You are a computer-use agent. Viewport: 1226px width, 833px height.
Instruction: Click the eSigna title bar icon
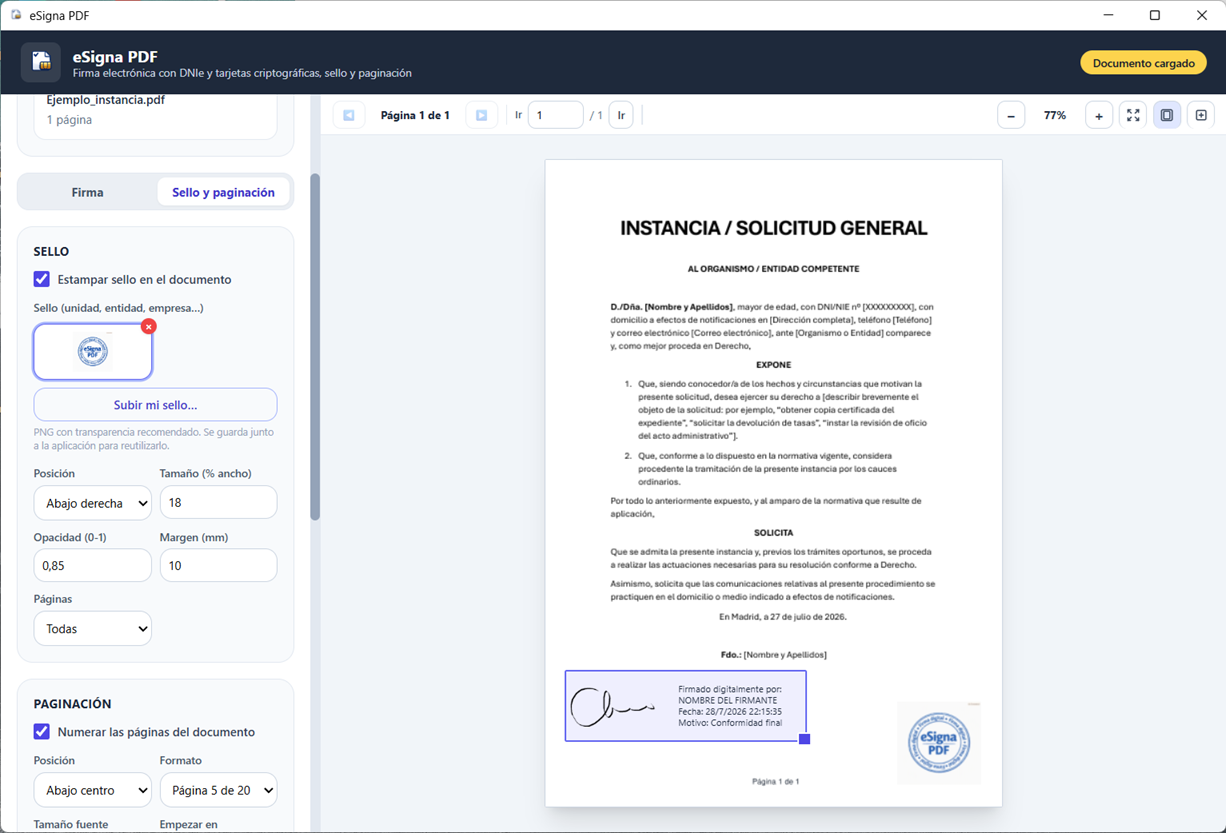coord(14,15)
